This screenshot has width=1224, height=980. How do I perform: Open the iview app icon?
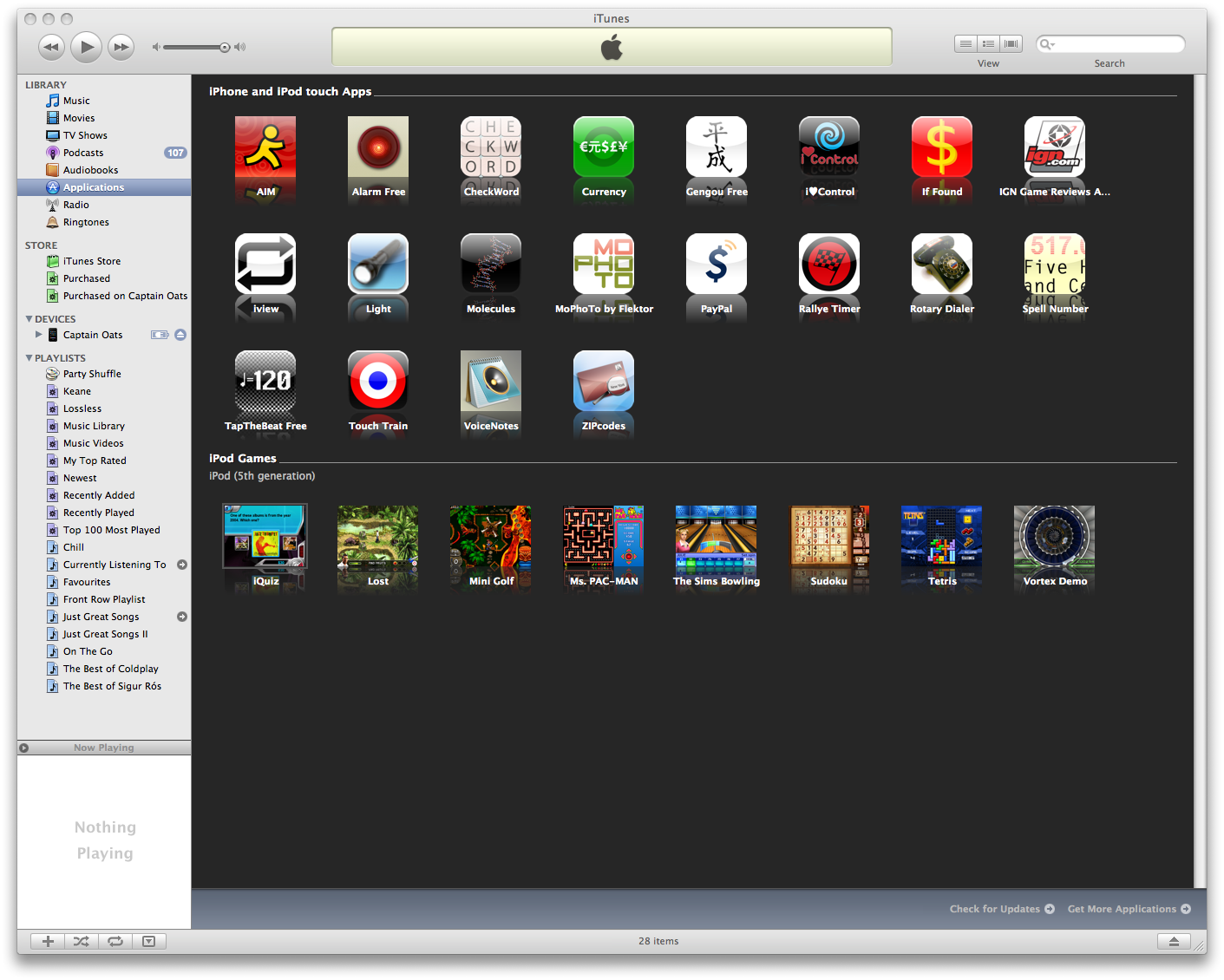pyautogui.click(x=265, y=264)
